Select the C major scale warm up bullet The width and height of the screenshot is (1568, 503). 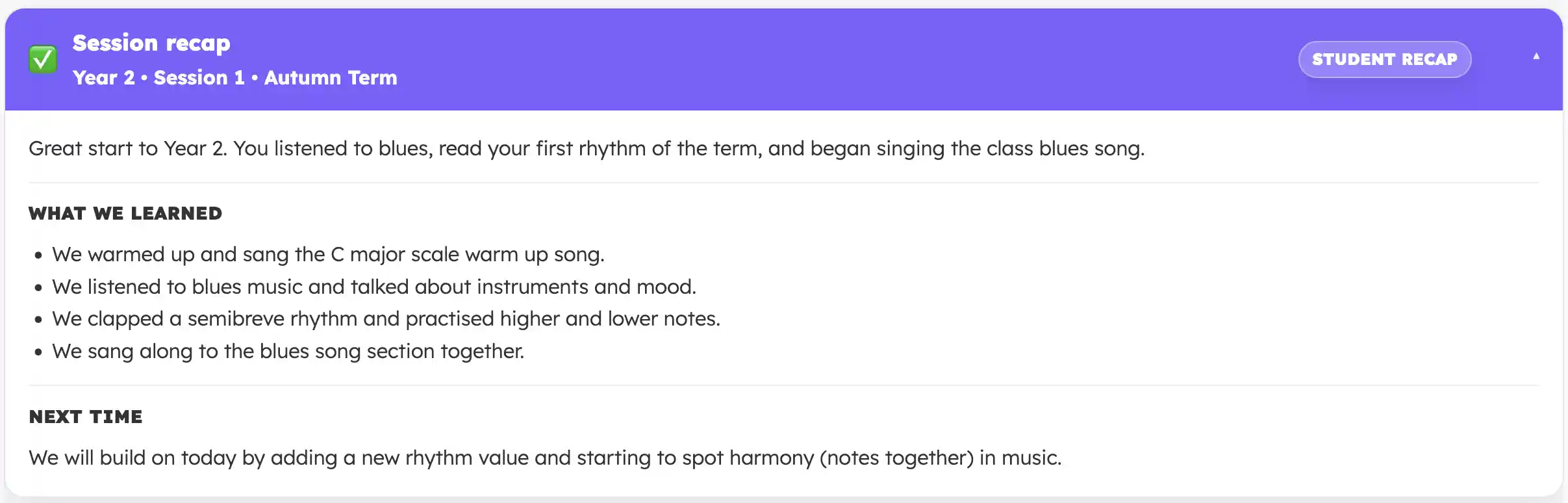pyautogui.click(x=328, y=255)
